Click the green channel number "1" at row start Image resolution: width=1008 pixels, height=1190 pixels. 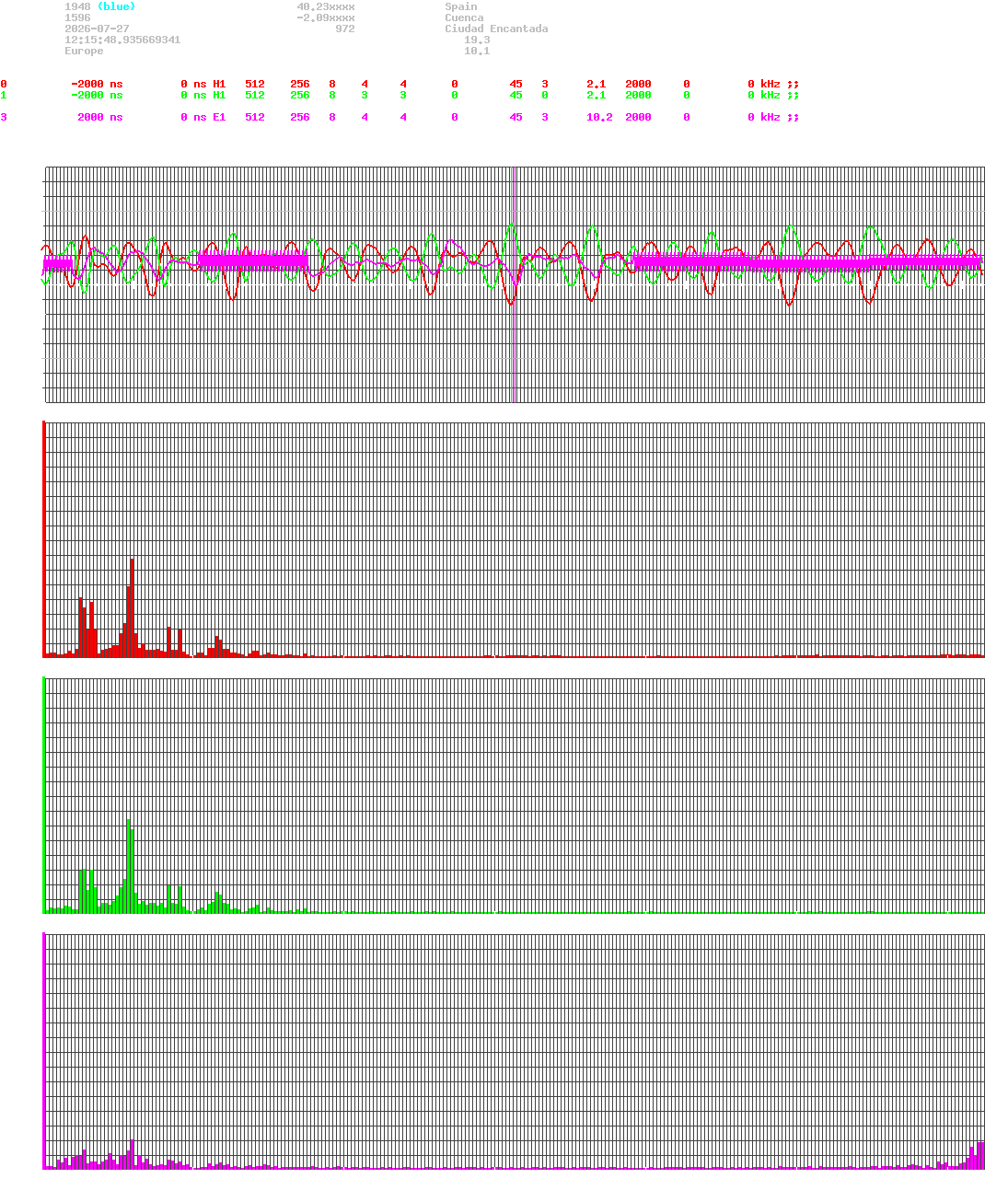4,95
